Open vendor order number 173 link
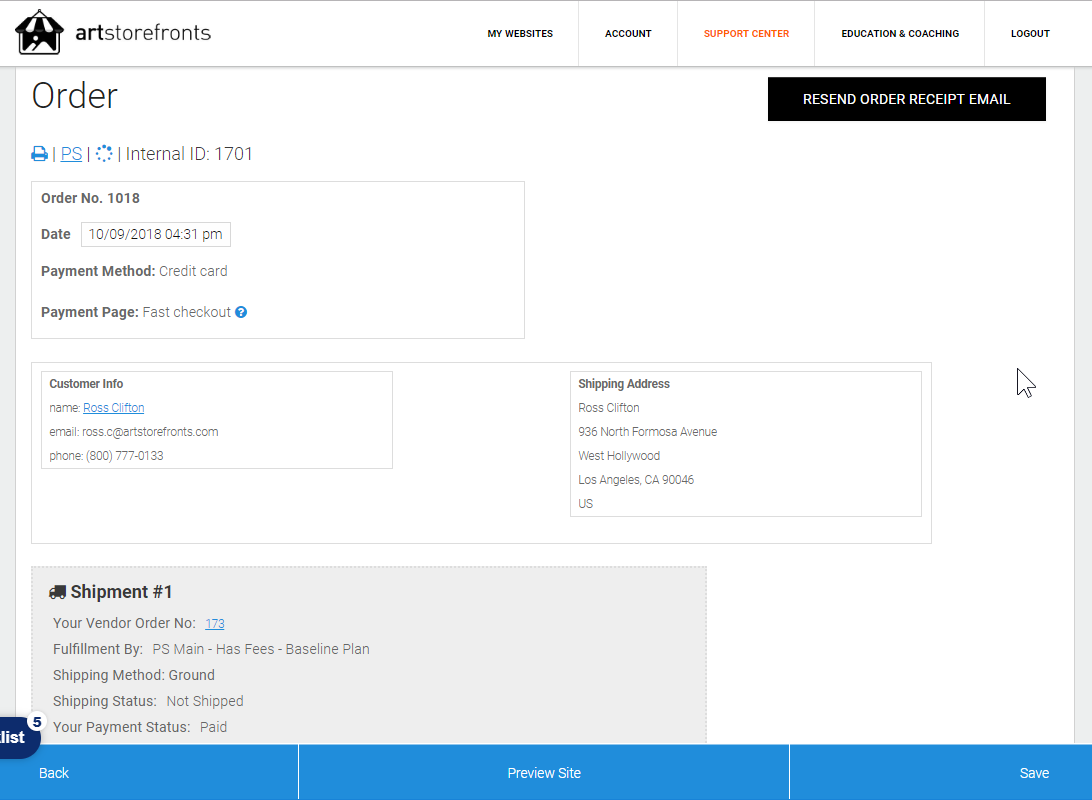The width and height of the screenshot is (1092, 800). pos(215,624)
